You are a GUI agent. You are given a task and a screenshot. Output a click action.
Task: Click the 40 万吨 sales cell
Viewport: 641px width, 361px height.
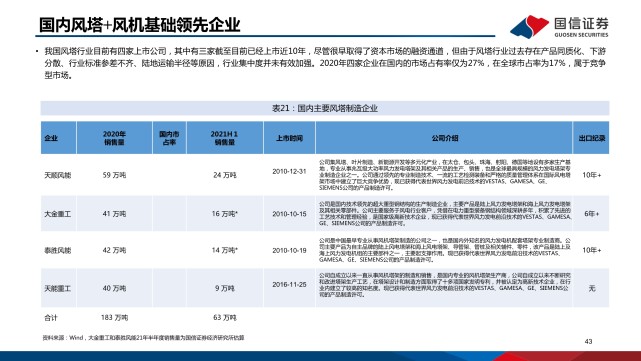(x=114, y=289)
